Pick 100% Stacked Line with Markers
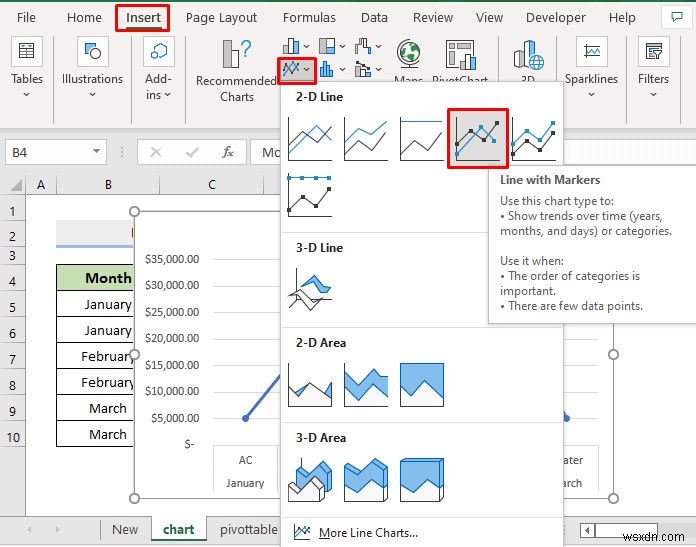Screen dimensions: 696x547 (310, 195)
